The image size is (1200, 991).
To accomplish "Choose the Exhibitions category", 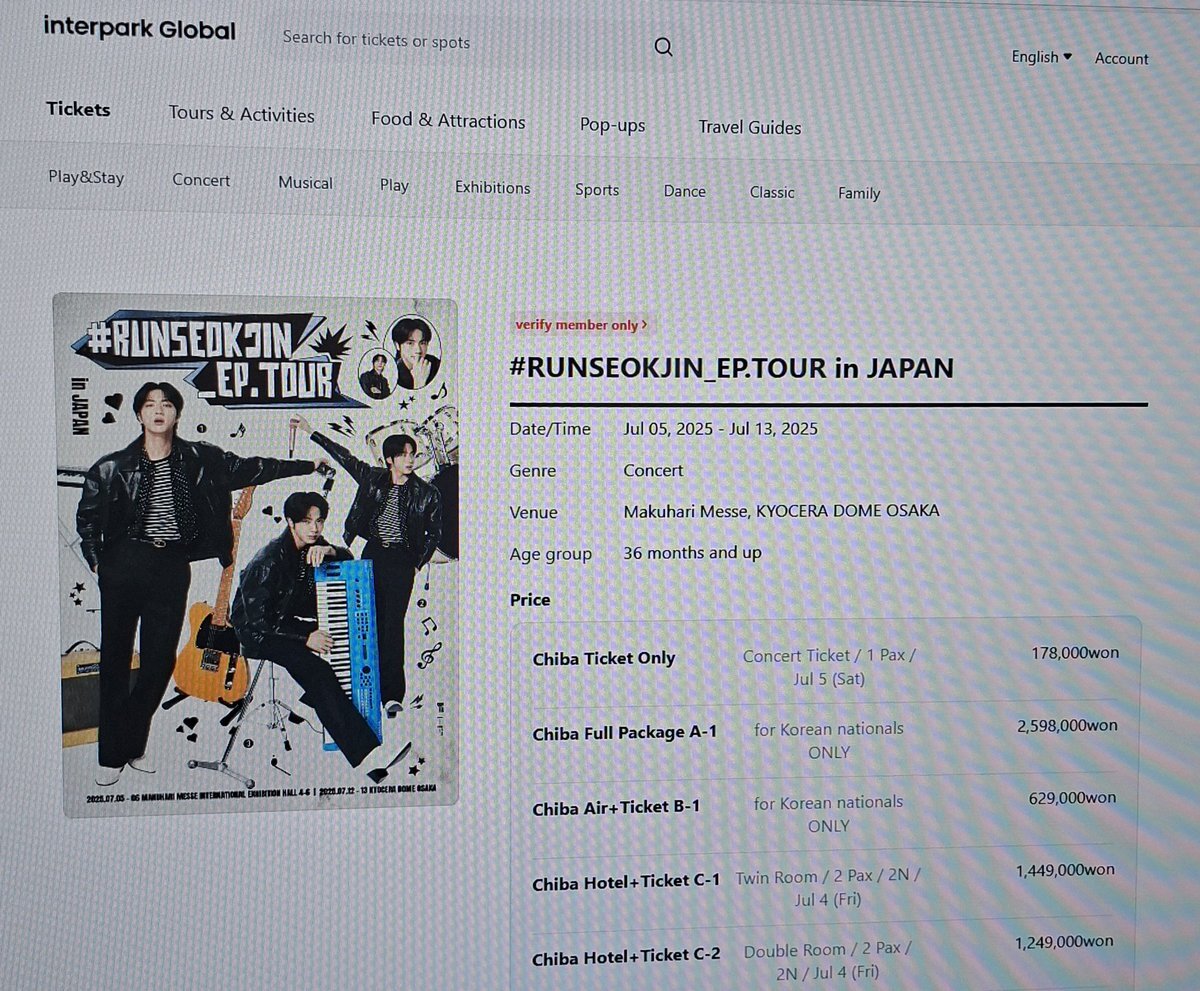I will pos(492,187).
